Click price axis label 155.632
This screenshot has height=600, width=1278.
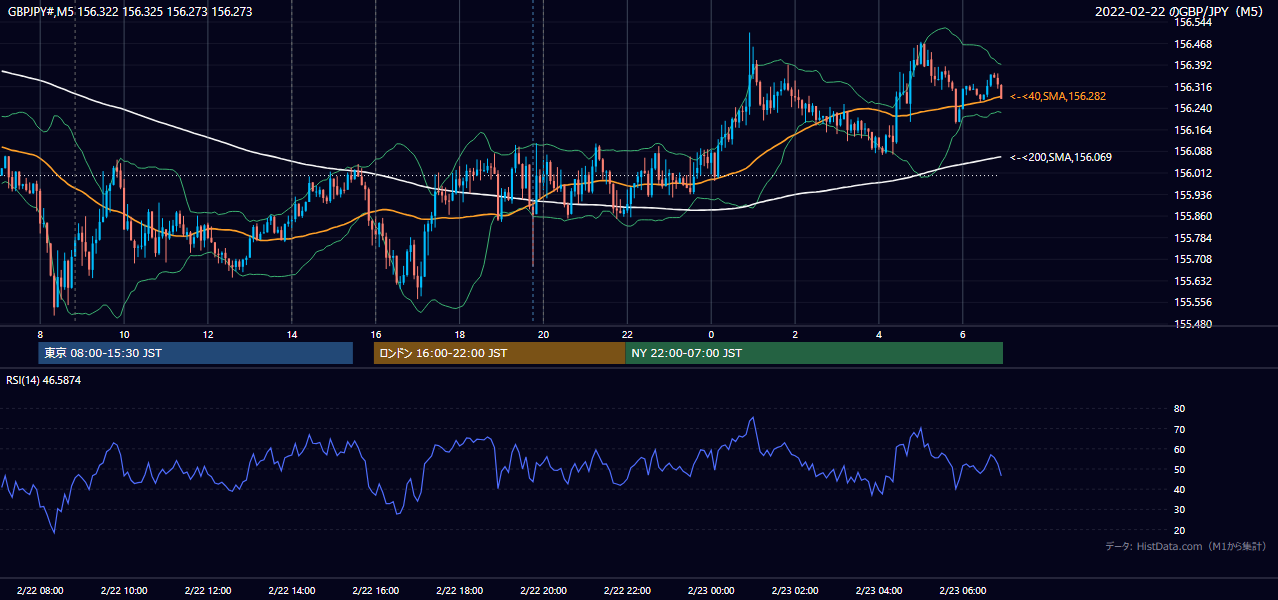click(x=1192, y=281)
